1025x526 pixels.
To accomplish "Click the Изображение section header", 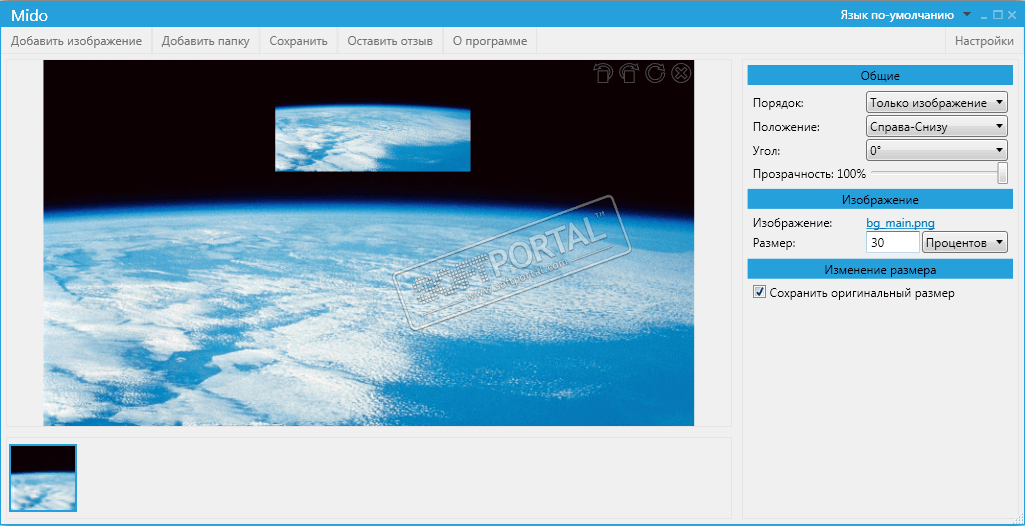I will 880,199.
